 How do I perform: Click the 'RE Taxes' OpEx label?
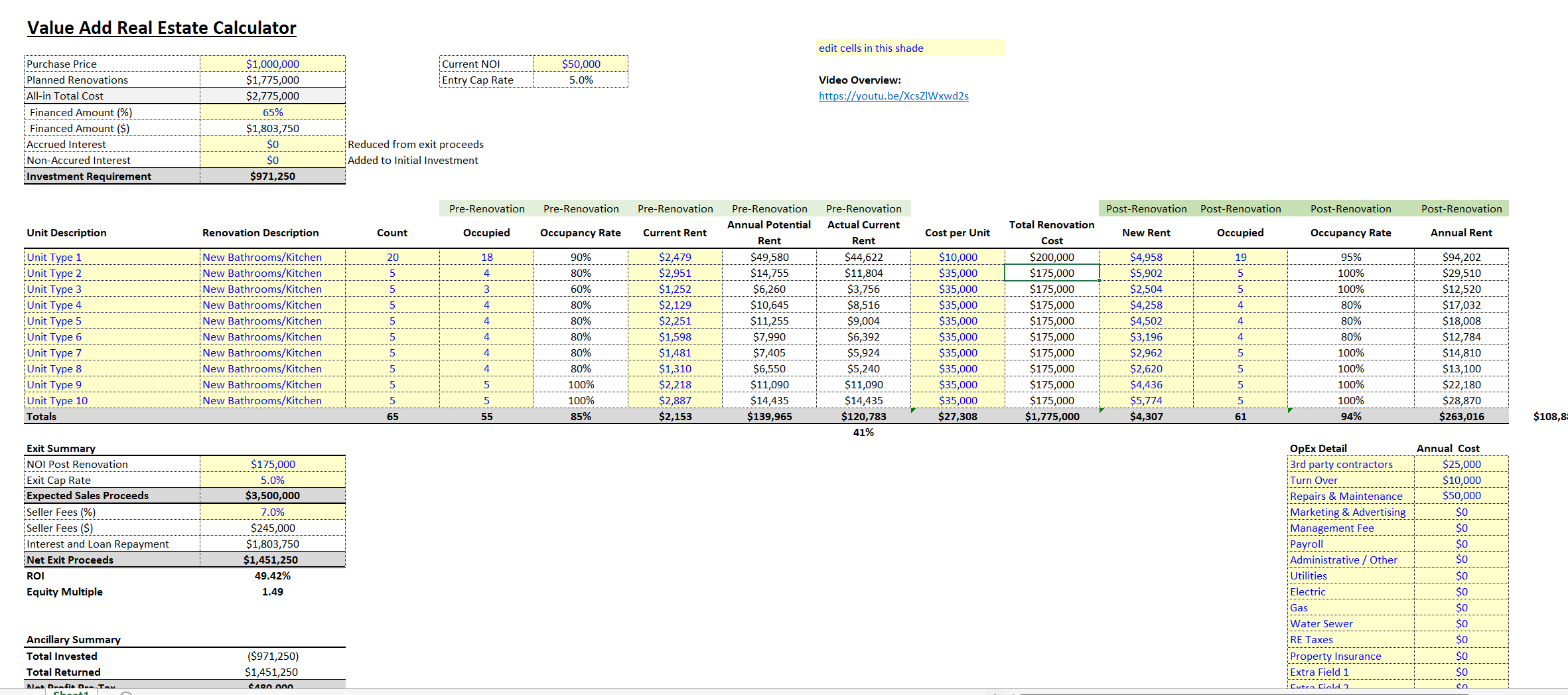tap(1311, 639)
